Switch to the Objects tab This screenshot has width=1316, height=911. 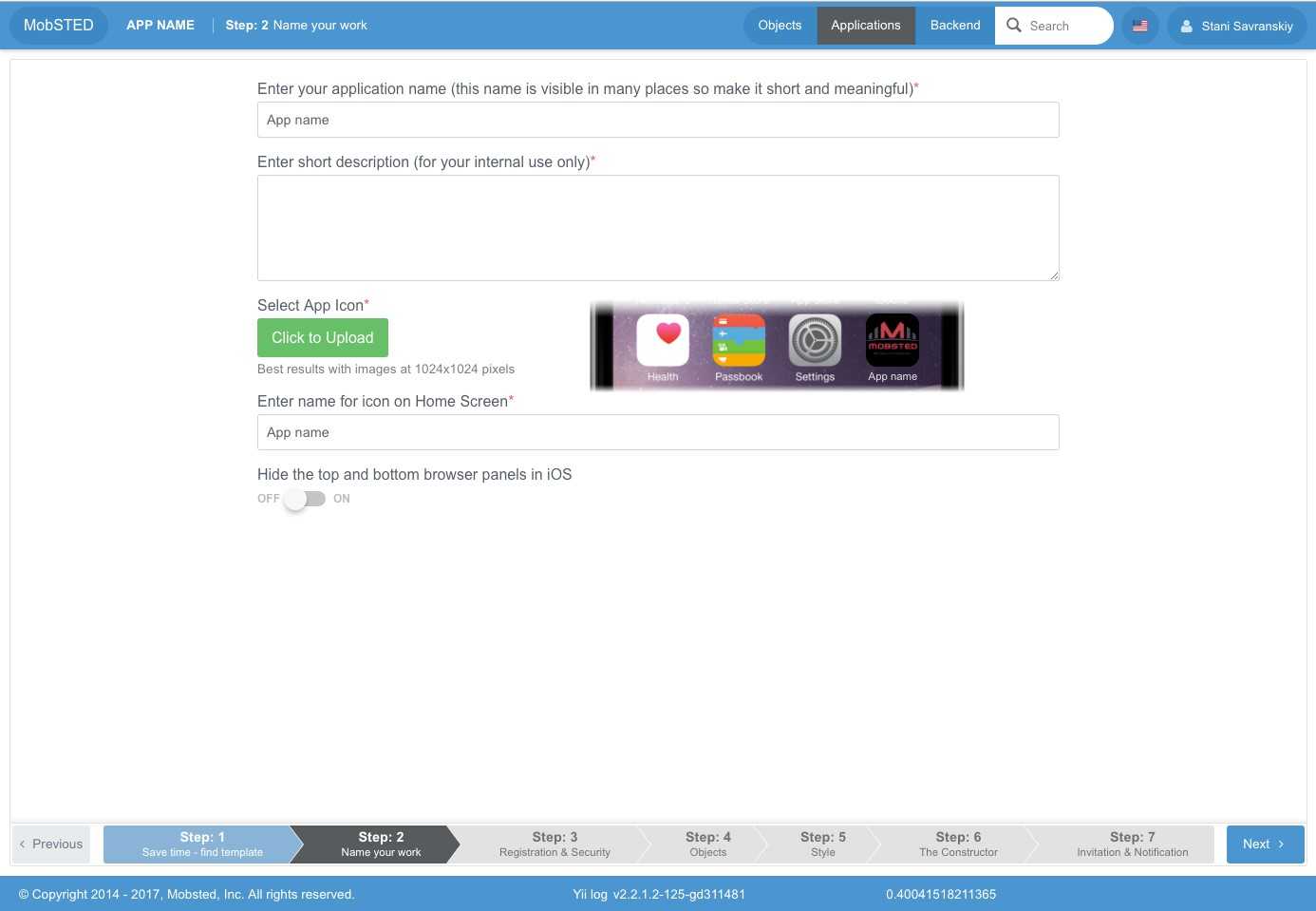[780, 26]
